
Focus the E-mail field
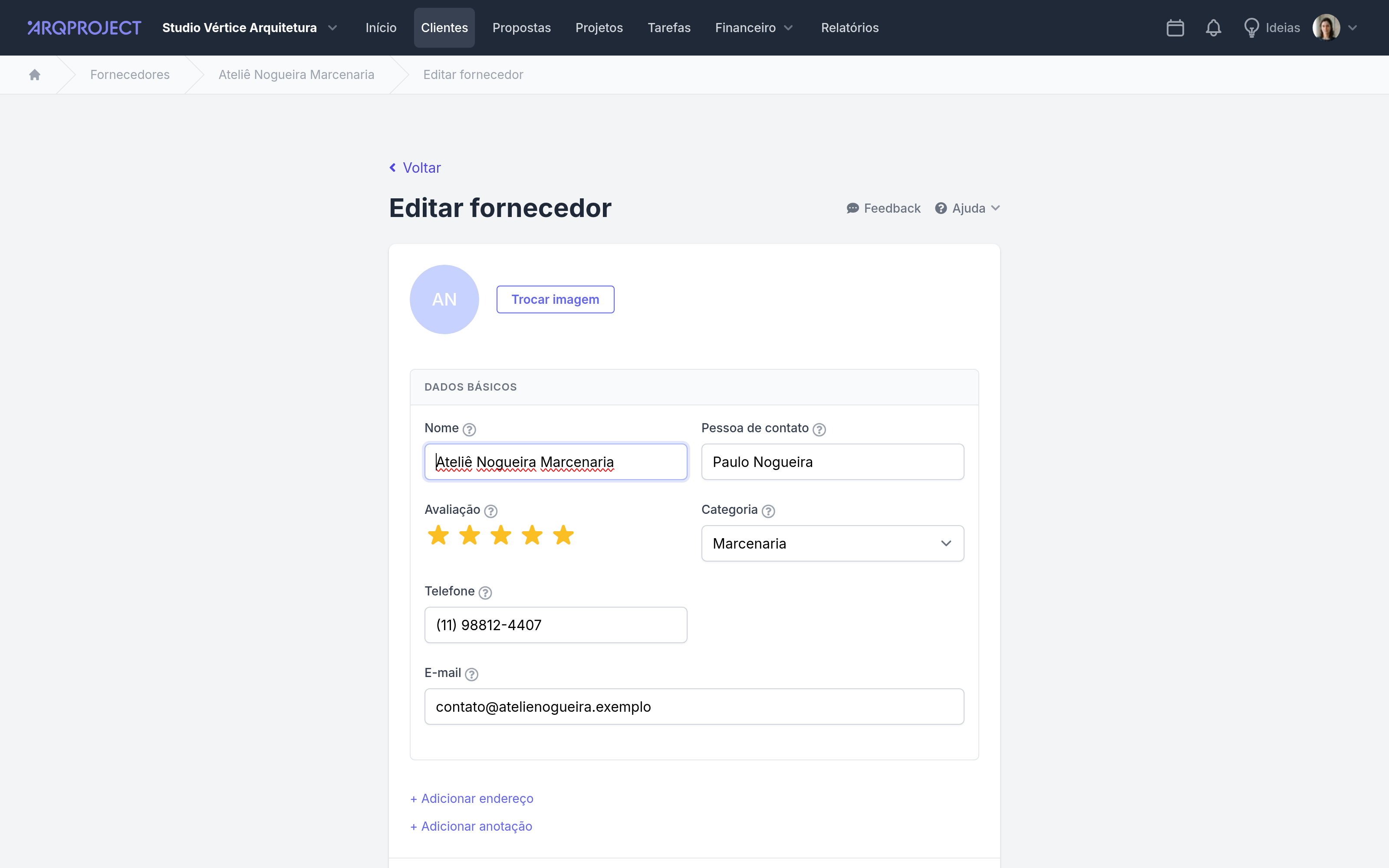(694, 706)
